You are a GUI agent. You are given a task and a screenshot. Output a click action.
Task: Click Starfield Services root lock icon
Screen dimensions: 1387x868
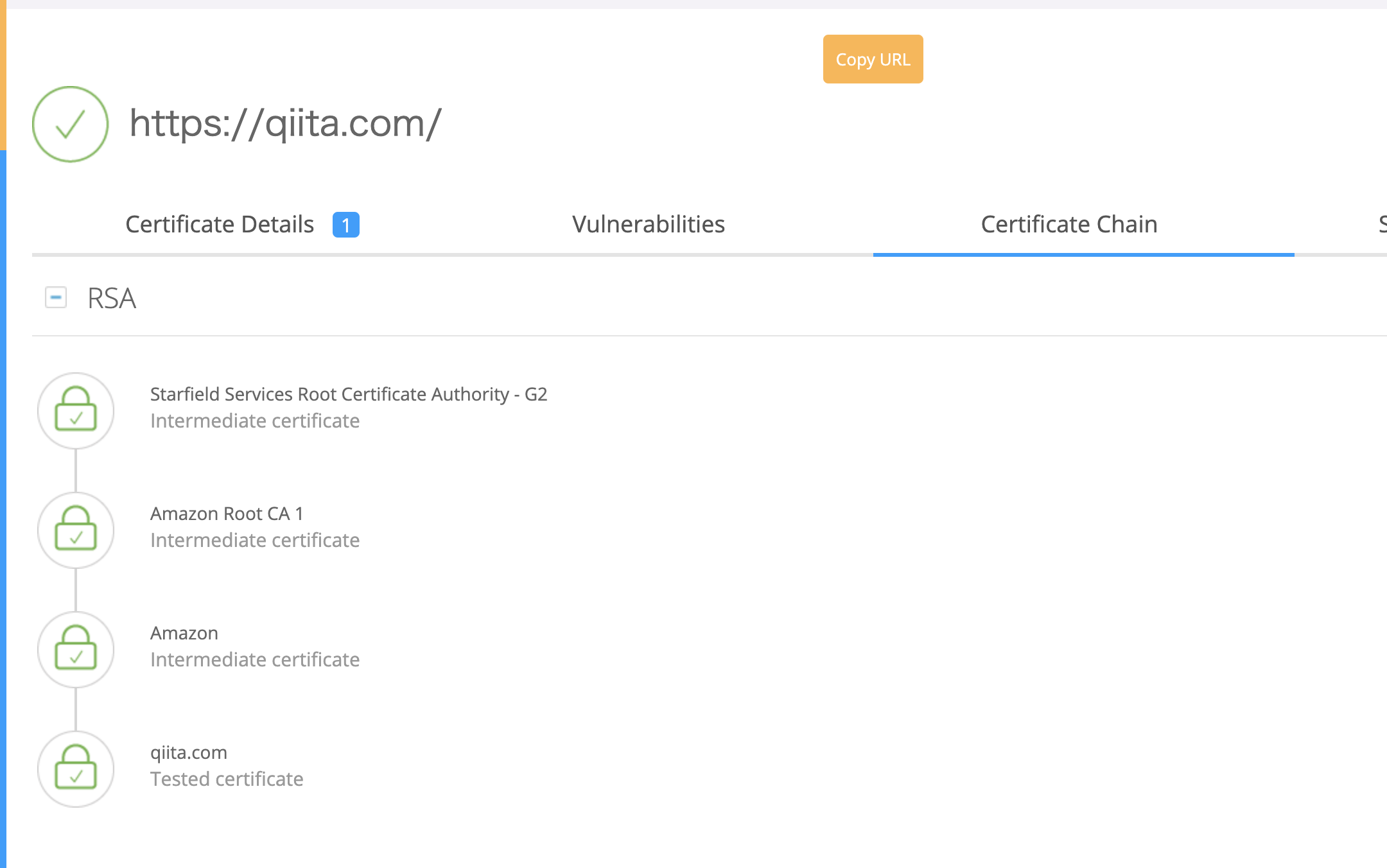point(76,410)
